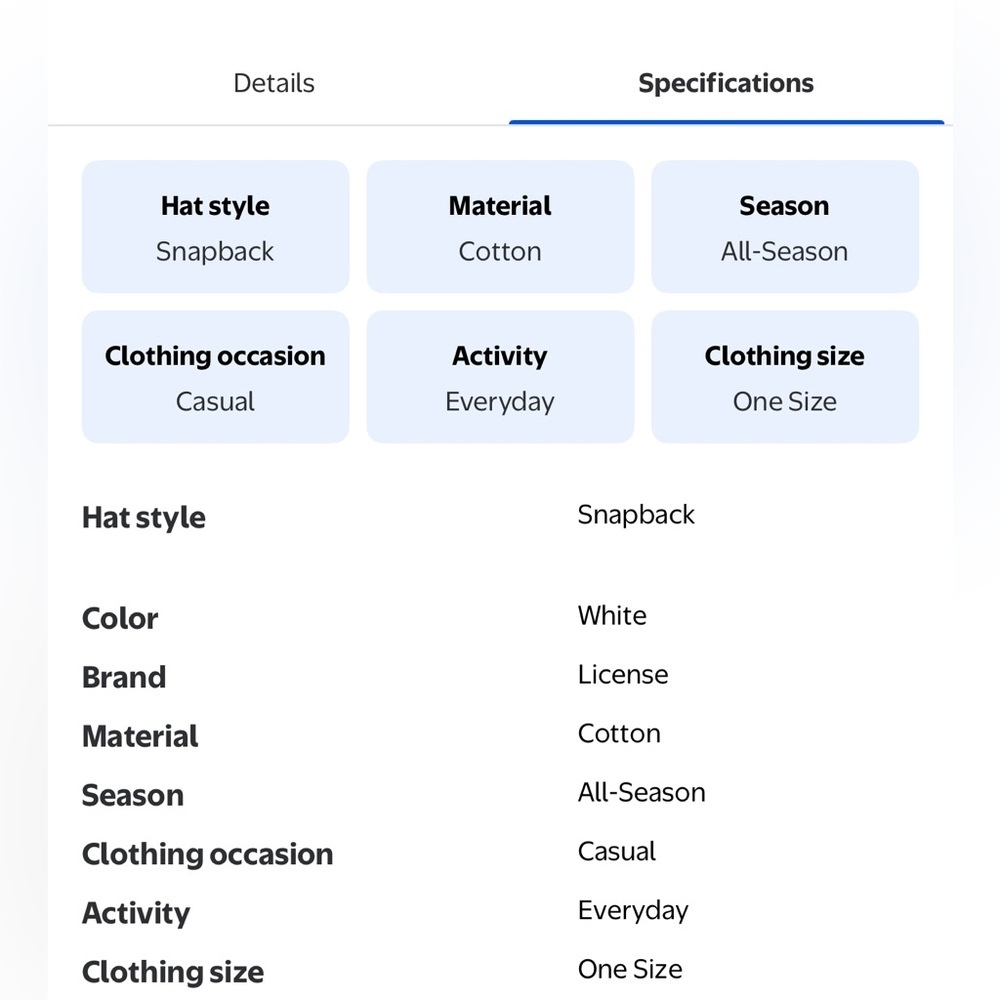Click the Color row label
Viewport: 1000px width, 1000px height.
tap(120, 618)
